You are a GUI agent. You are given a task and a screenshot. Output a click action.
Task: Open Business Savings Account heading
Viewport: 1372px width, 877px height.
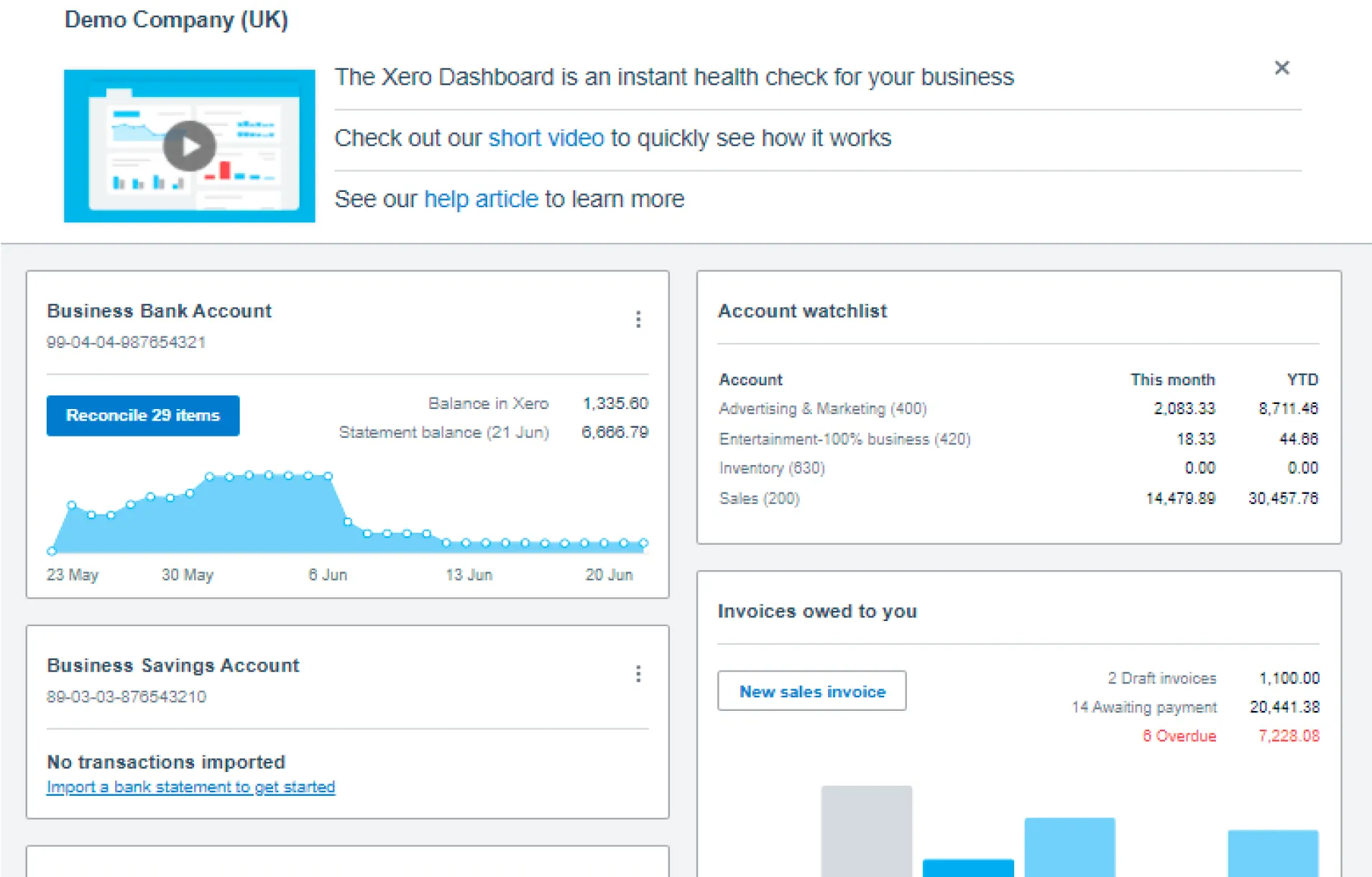tap(173, 665)
